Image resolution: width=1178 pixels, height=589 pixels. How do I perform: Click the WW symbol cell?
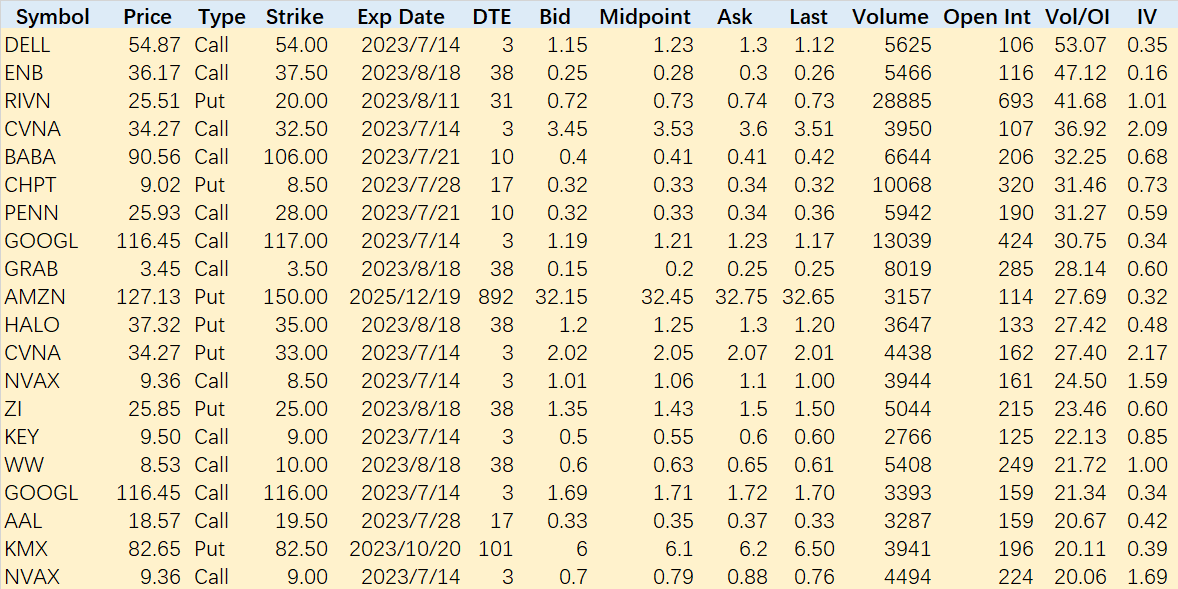24,465
